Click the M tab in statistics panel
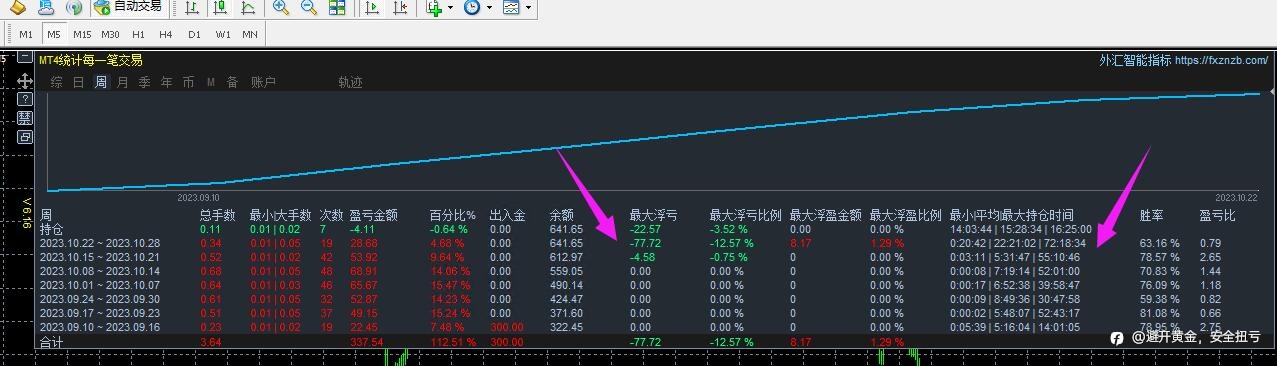The image size is (1277, 366). click(211, 82)
